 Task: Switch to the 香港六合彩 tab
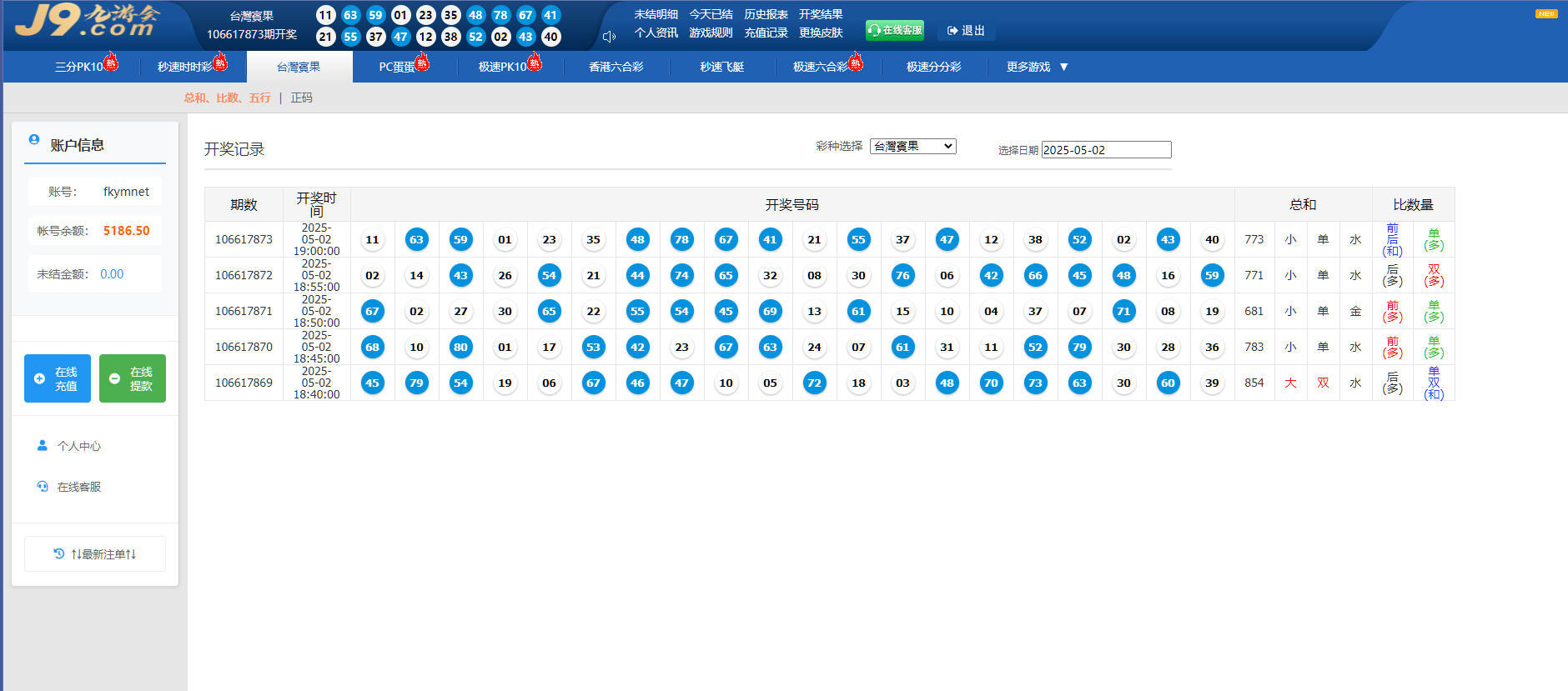(x=616, y=67)
